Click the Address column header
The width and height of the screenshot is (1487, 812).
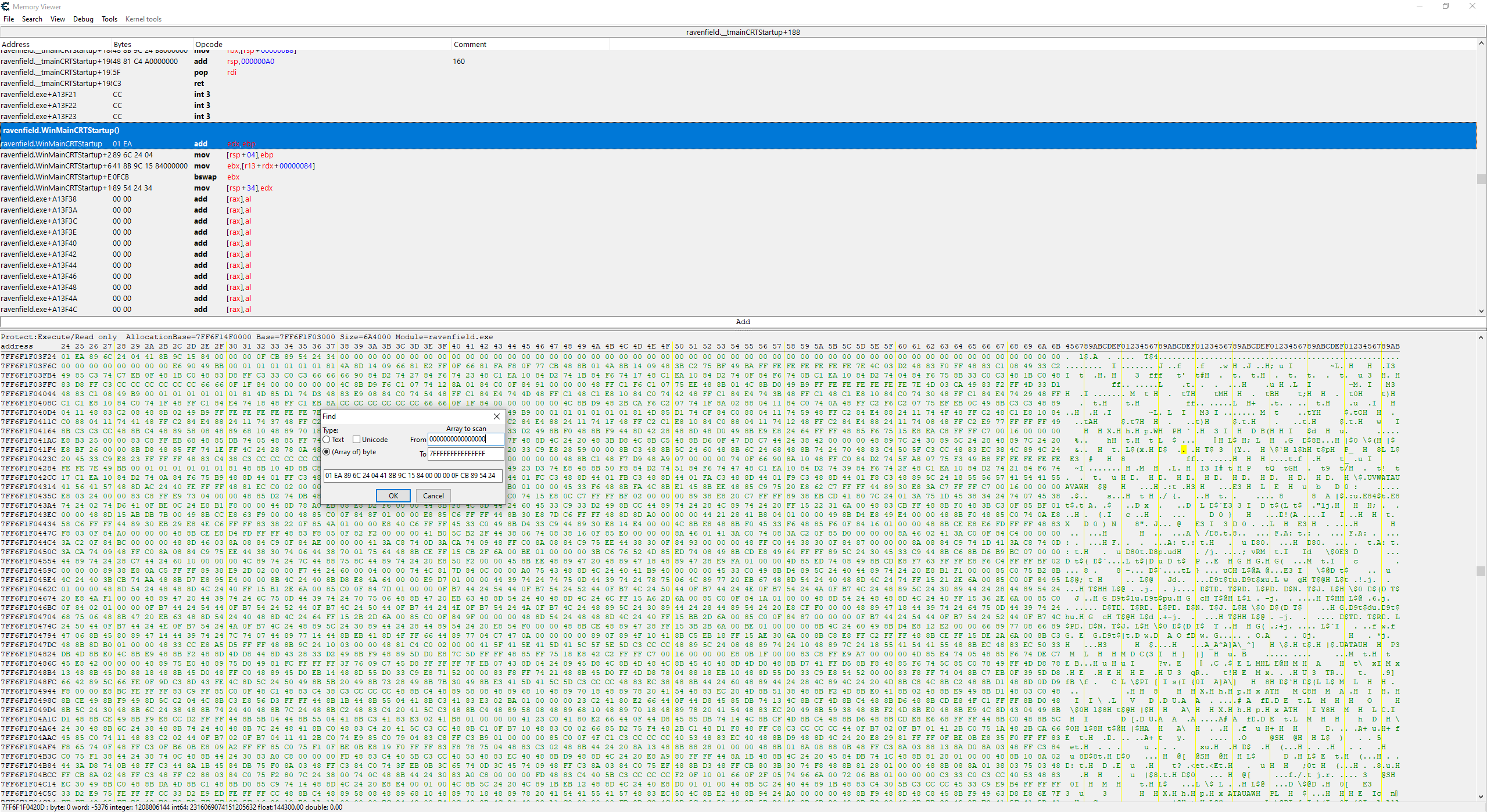tap(56, 44)
